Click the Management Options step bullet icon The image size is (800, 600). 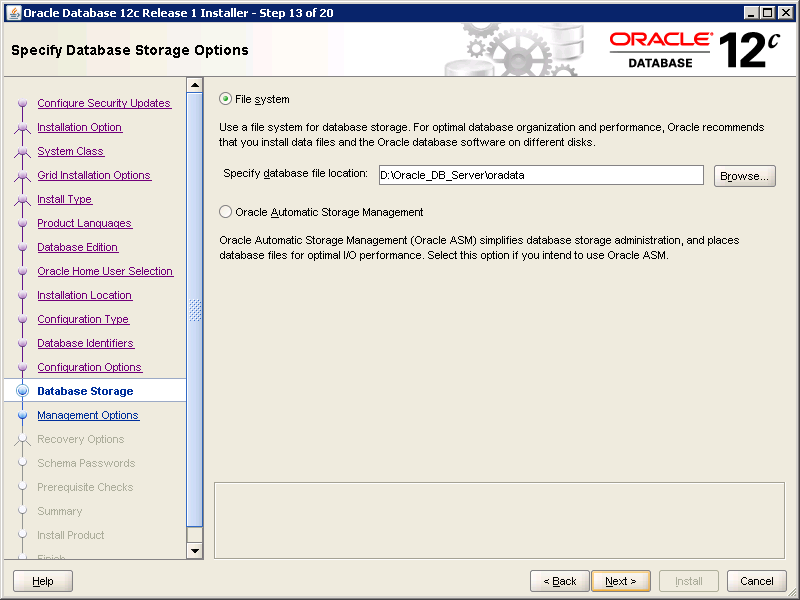pos(22,415)
